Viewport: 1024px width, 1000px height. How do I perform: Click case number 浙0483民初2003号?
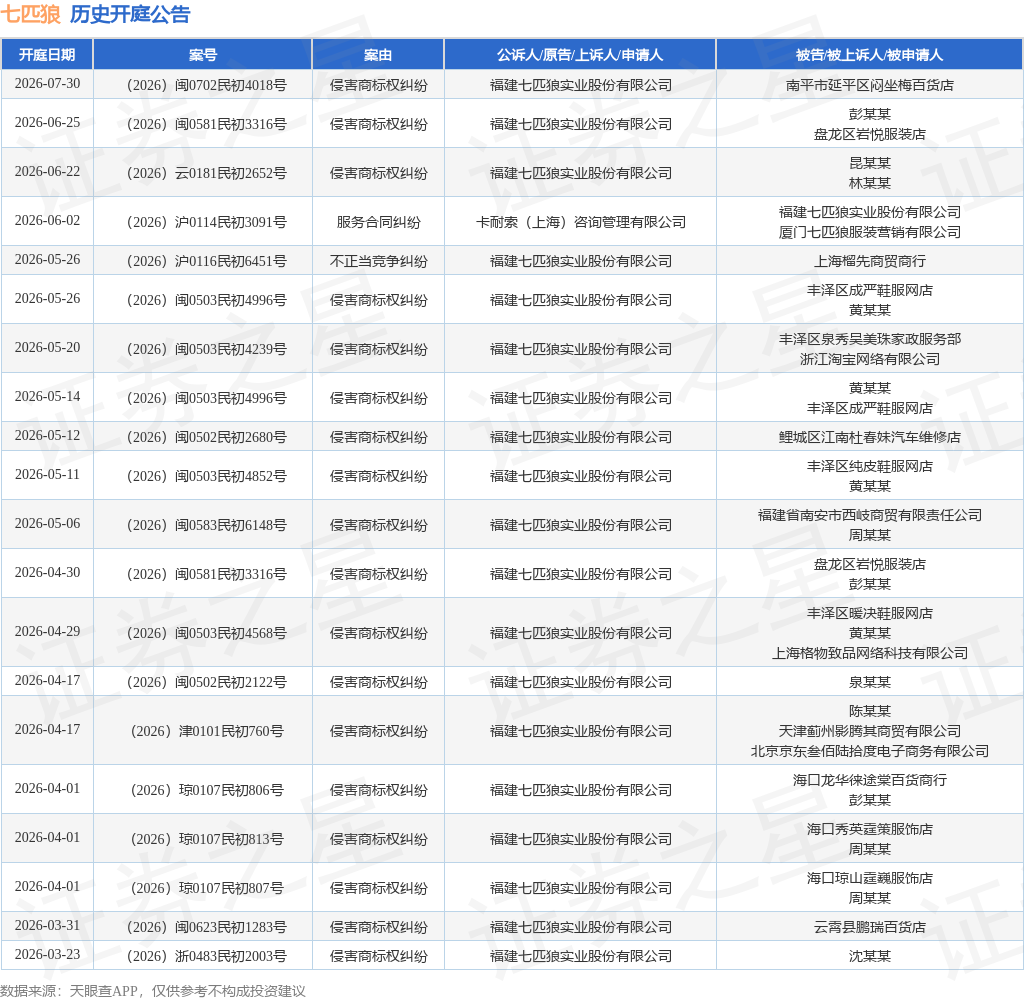pos(206,956)
